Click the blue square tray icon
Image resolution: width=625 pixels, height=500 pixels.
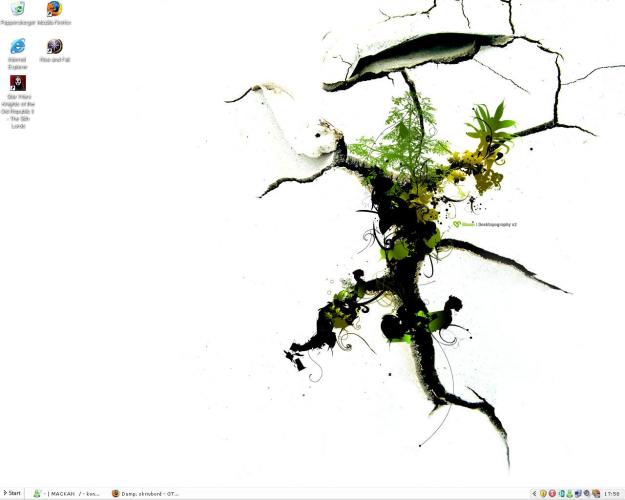561,493
